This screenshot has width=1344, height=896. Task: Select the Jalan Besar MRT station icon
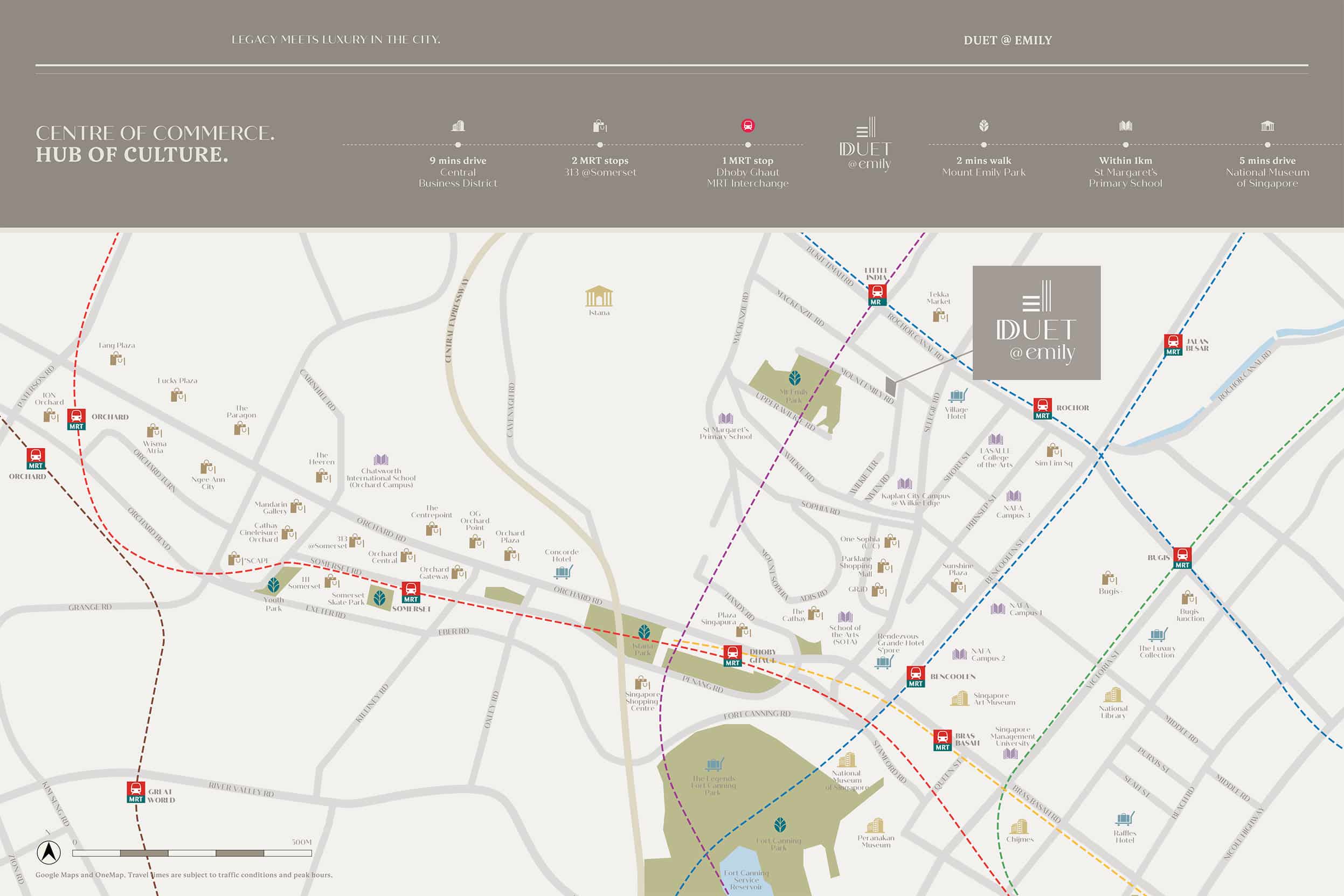click(1173, 345)
